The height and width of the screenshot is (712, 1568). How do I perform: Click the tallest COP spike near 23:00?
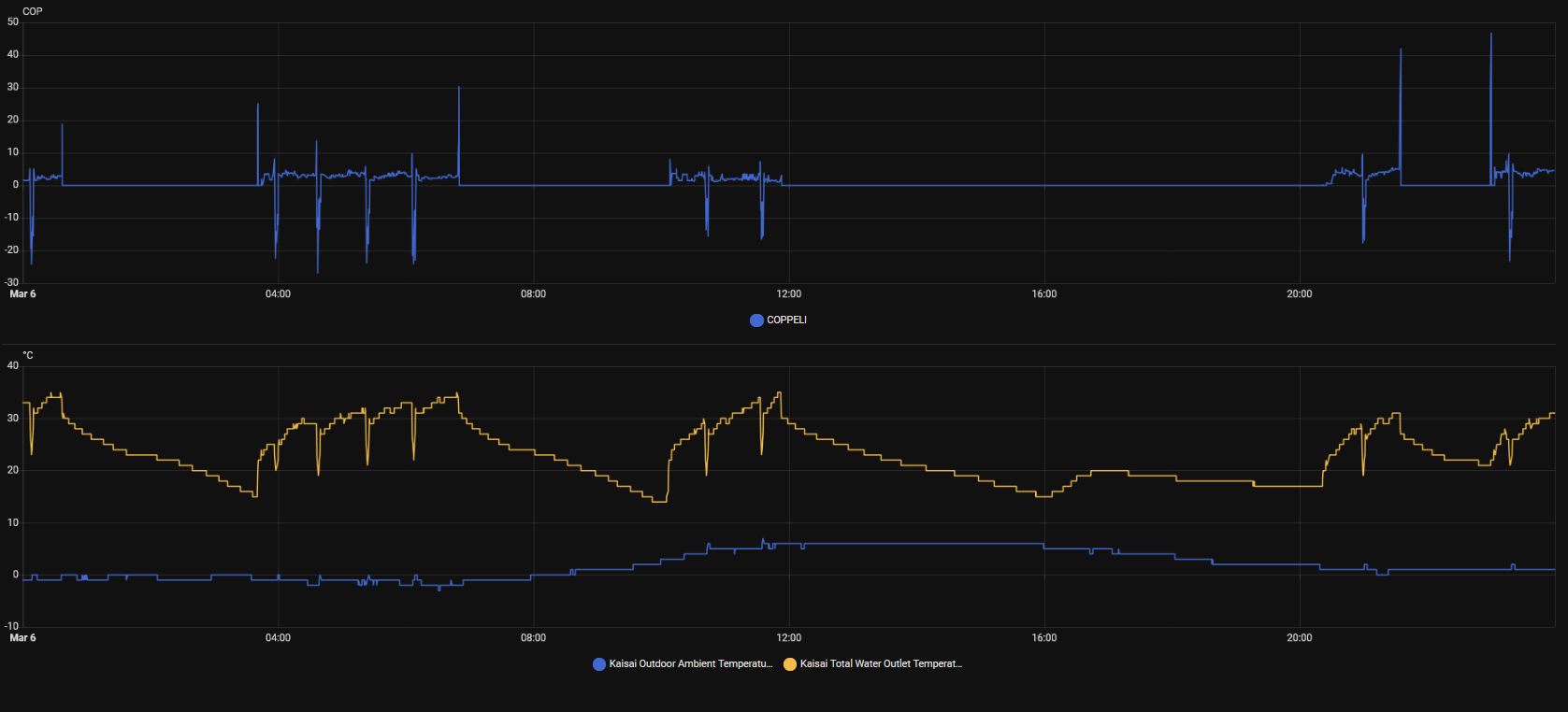coord(1490,35)
